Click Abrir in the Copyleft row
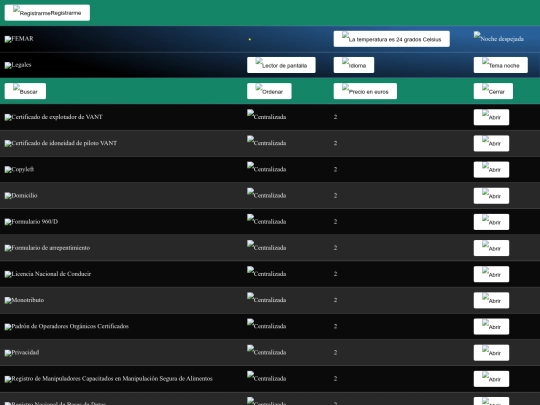540x405 pixels. coord(491,170)
